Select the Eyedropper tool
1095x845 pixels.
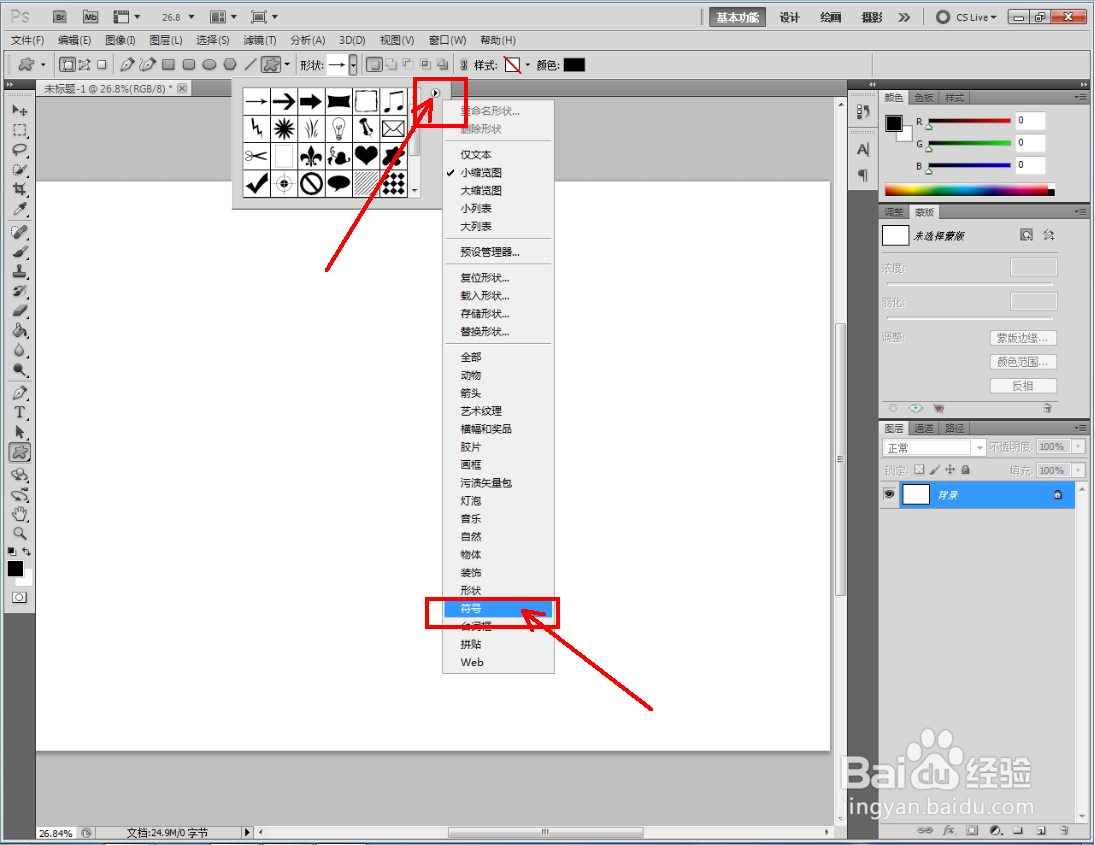click(20, 209)
